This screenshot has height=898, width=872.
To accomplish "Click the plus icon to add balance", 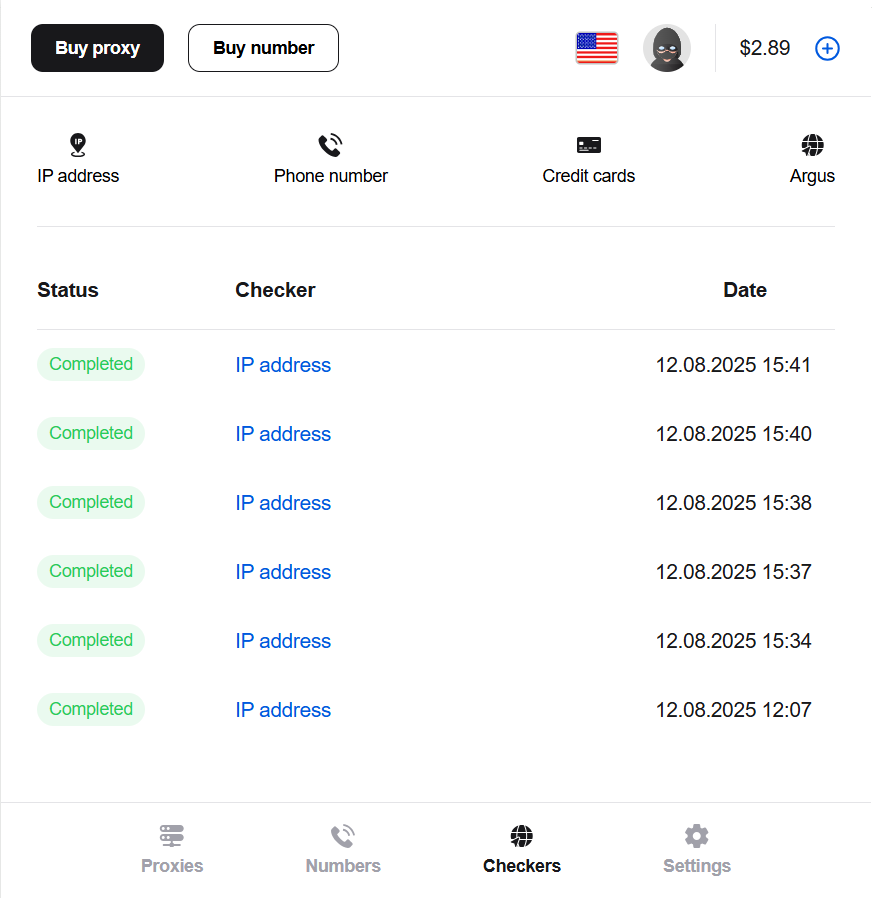I will pyautogui.click(x=827, y=48).
